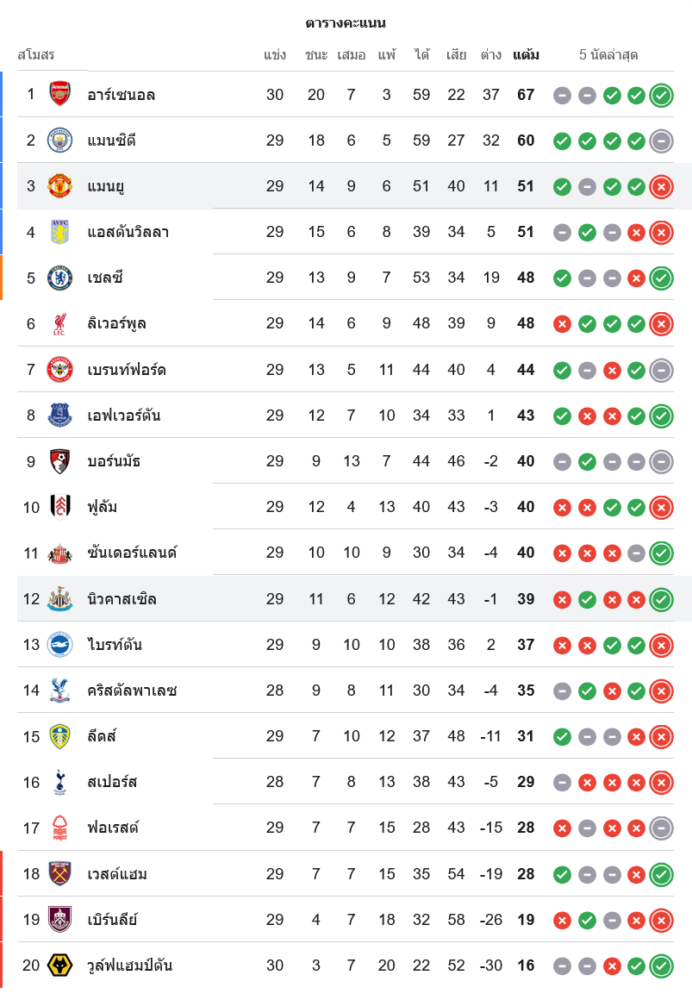Click the Manchester United crest icon
692x1000 pixels.
click(60, 186)
